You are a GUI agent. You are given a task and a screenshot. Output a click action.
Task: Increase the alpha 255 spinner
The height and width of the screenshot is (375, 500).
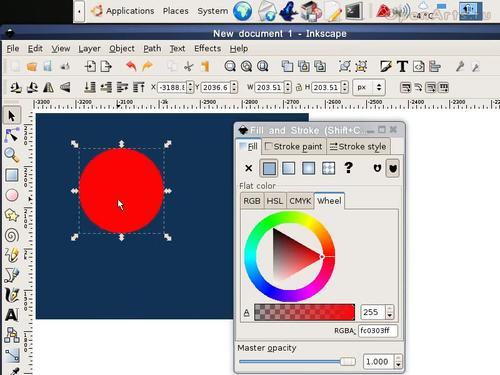(x=390, y=309)
